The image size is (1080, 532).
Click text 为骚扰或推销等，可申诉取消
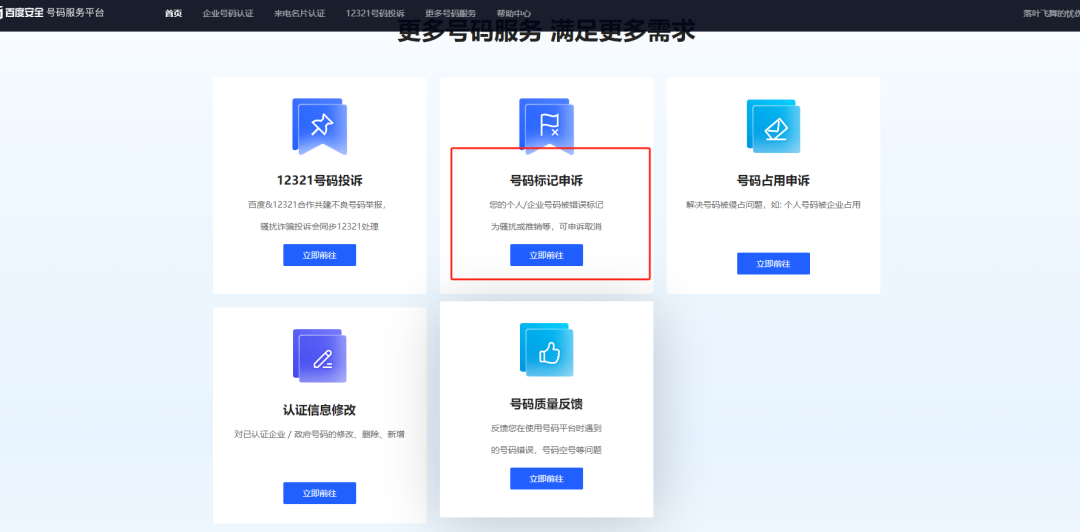point(547,226)
